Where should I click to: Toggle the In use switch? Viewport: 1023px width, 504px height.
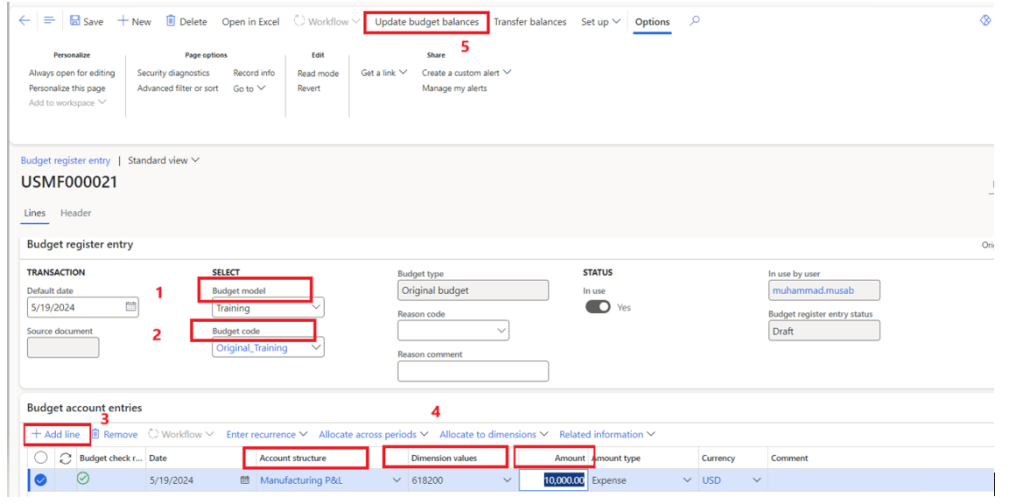tap(598, 307)
